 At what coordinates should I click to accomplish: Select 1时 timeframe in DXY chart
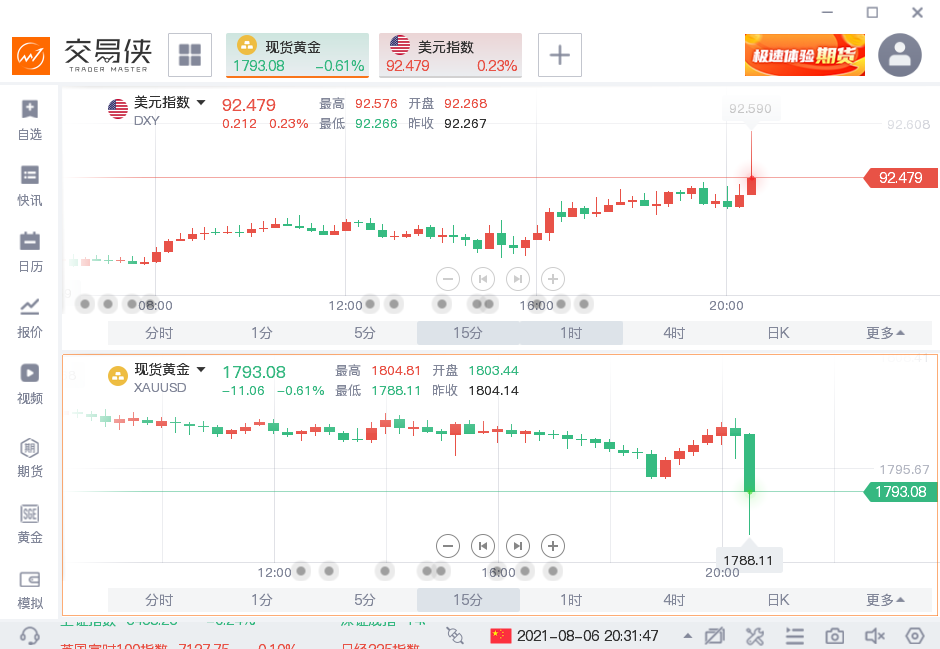click(x=571, y=333)
